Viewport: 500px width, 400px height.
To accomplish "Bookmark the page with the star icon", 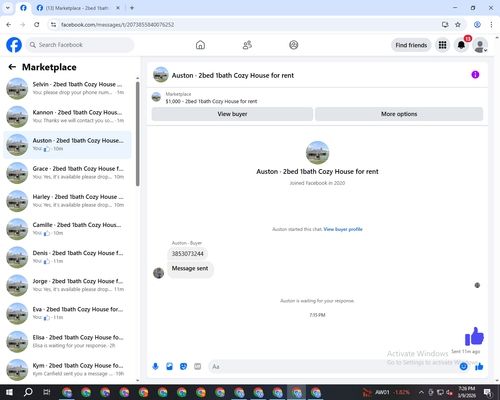I will (x=458, y=25).
